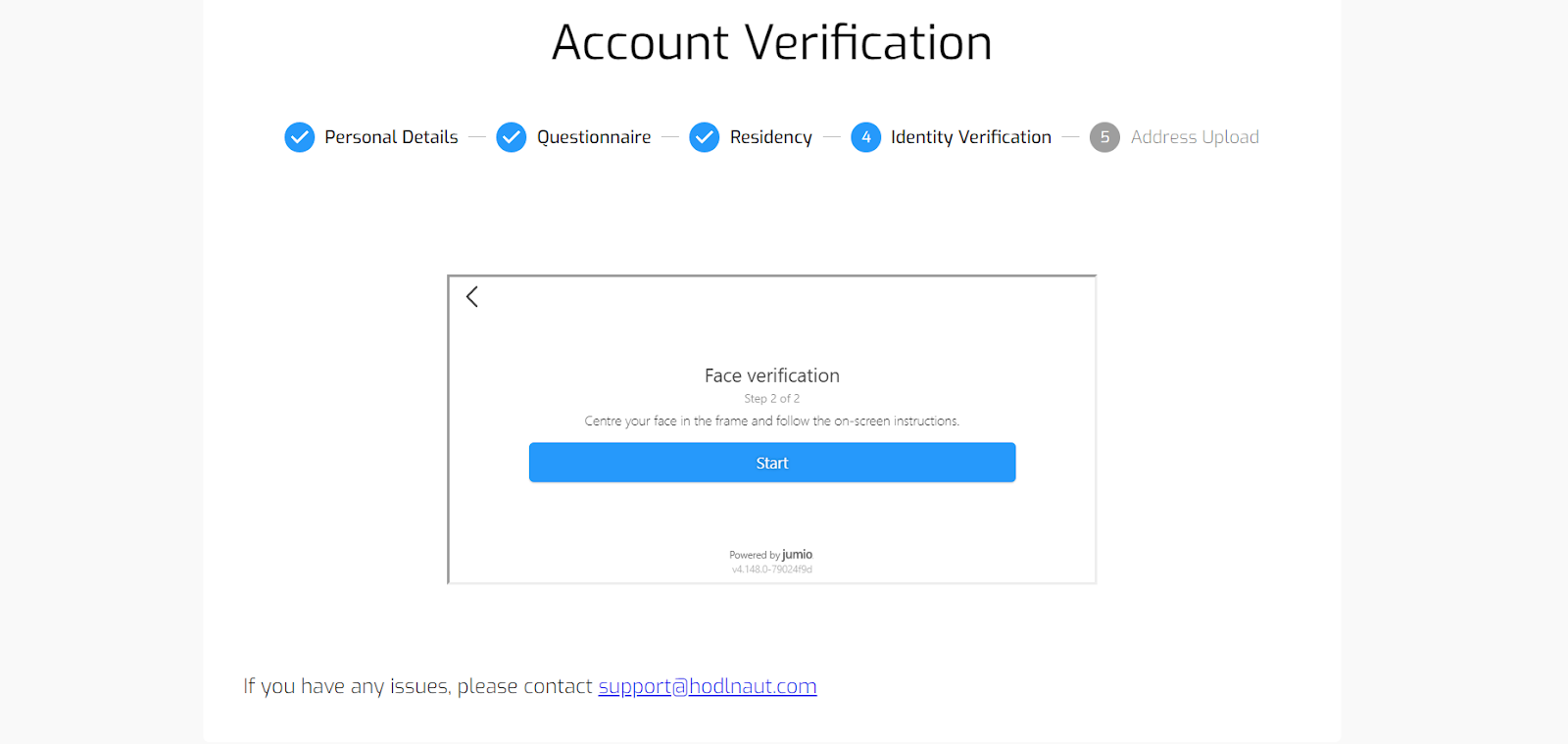Click the jumio version number text
The height and width of the screenshot is (744, 1568).
click(x=771, y=570)
